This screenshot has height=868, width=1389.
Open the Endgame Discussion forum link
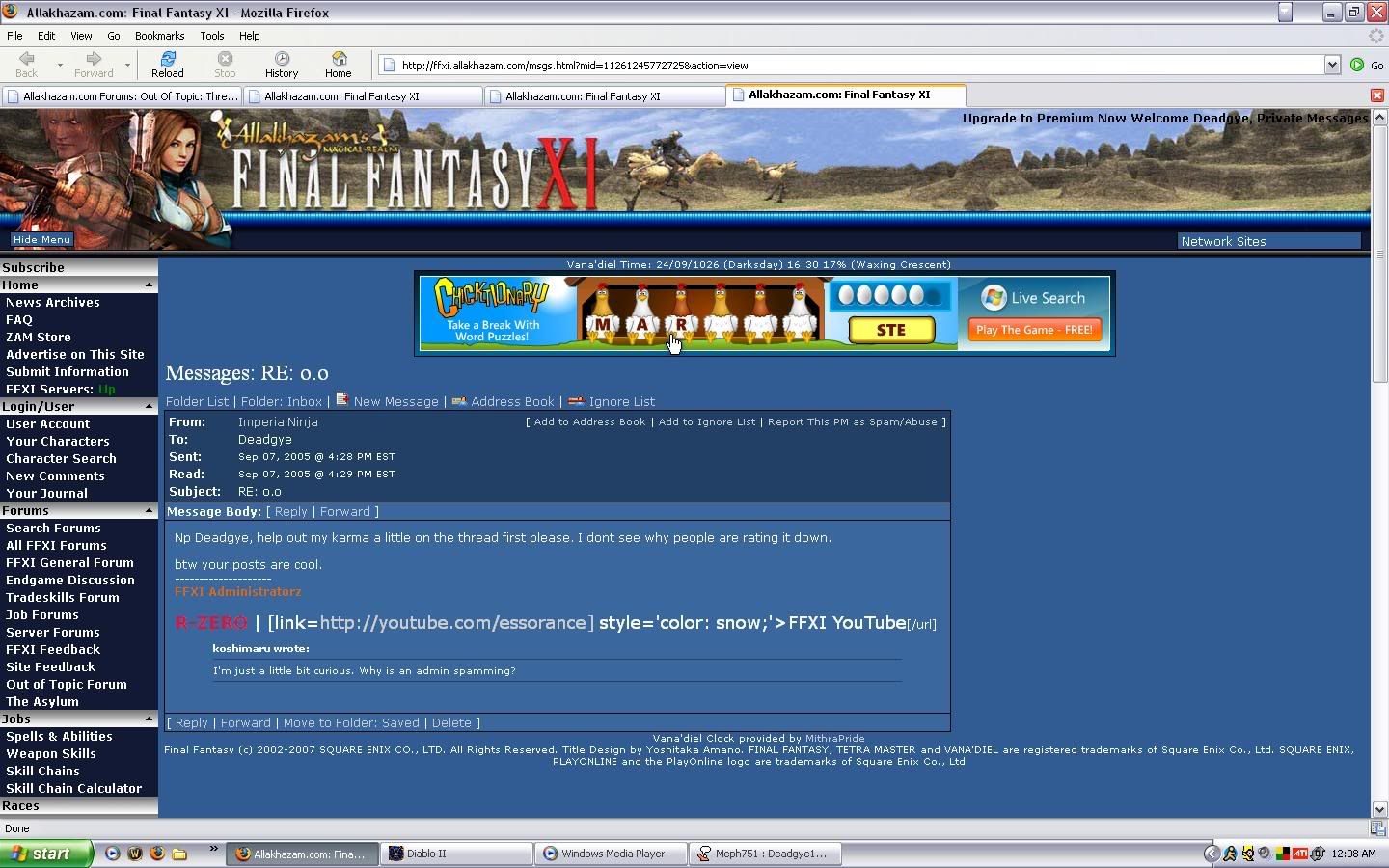coord(70,580)
